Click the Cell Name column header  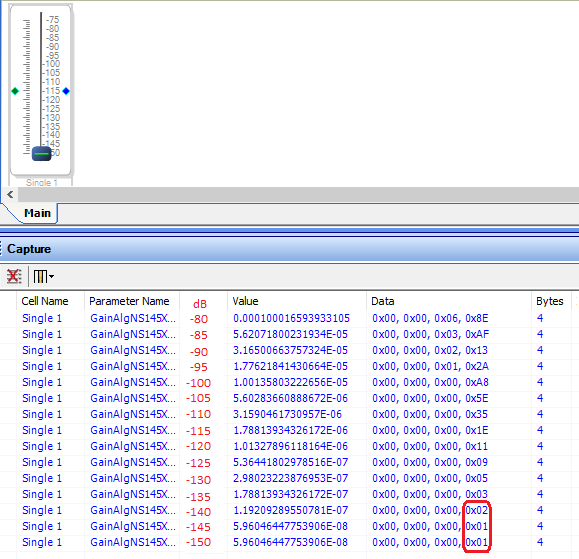coord(45,301)
